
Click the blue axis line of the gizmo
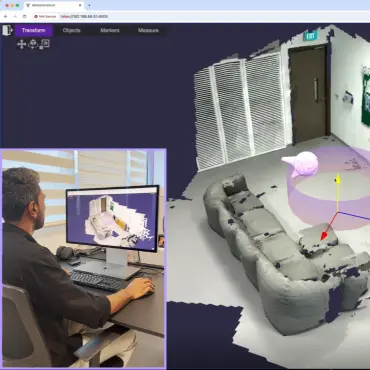click(x=355, y=216)
